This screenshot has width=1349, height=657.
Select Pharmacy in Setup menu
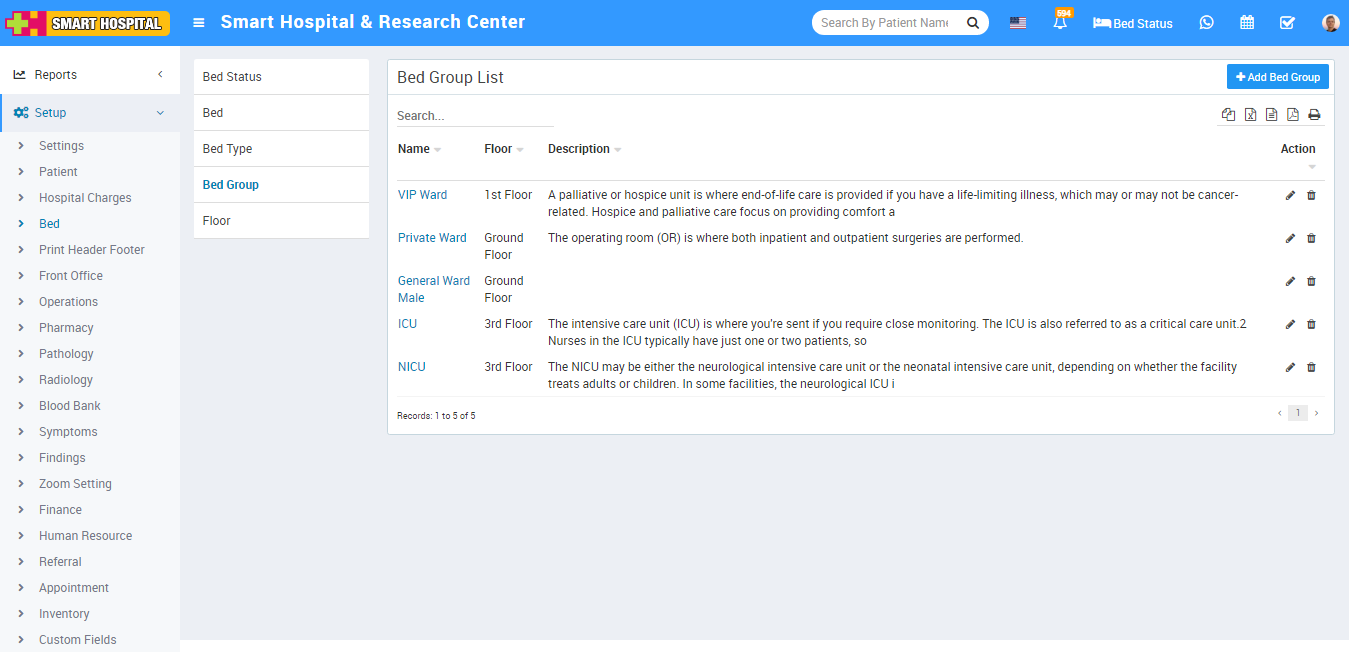66,328
